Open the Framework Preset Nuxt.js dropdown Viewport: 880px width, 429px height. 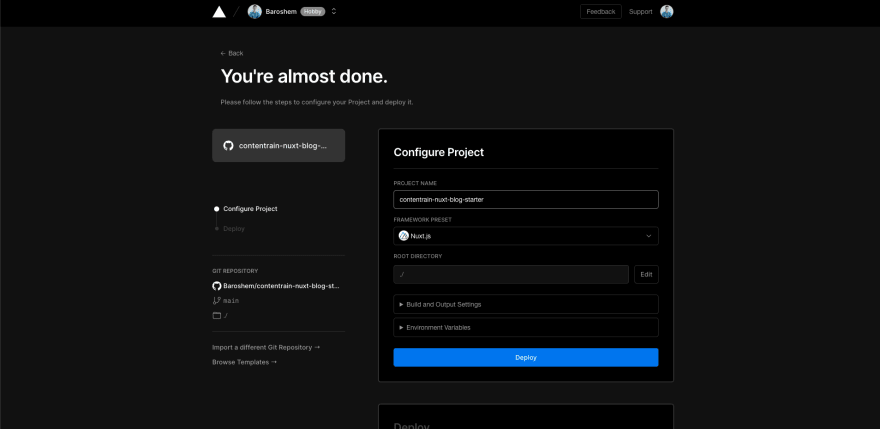[526, 236]
